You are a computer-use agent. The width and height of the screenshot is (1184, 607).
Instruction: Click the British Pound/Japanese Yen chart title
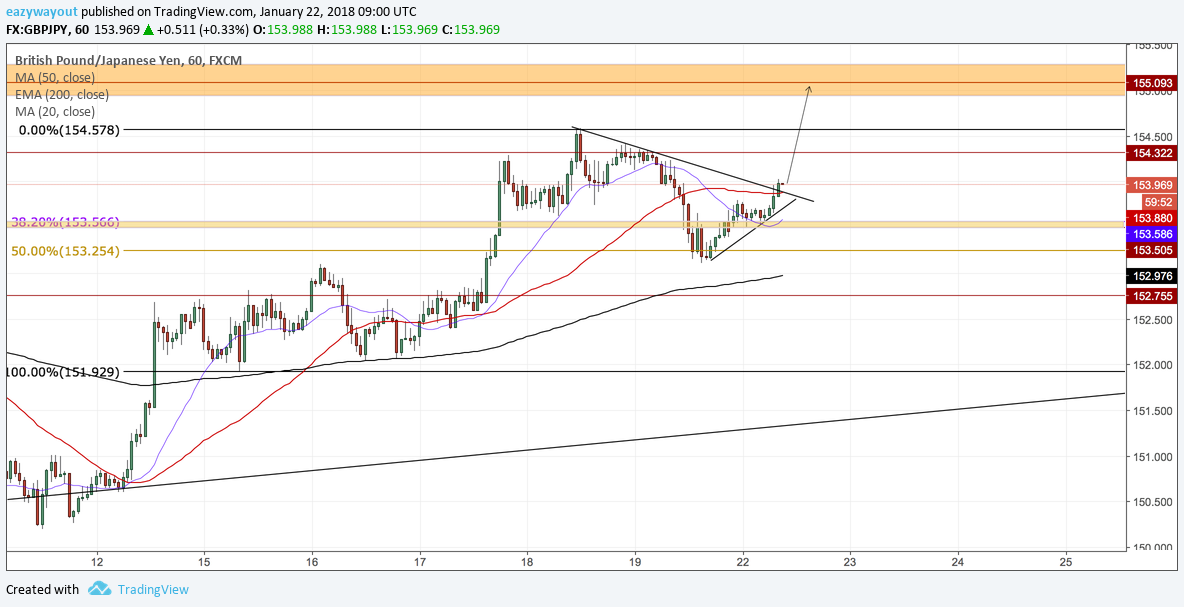[x=128, y=60]
